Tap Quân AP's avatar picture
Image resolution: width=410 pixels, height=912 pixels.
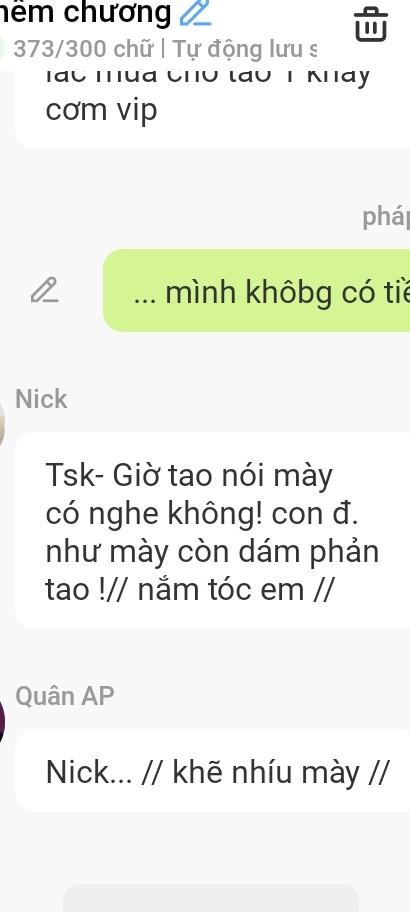pyautogui.click(x=2, y=721)
